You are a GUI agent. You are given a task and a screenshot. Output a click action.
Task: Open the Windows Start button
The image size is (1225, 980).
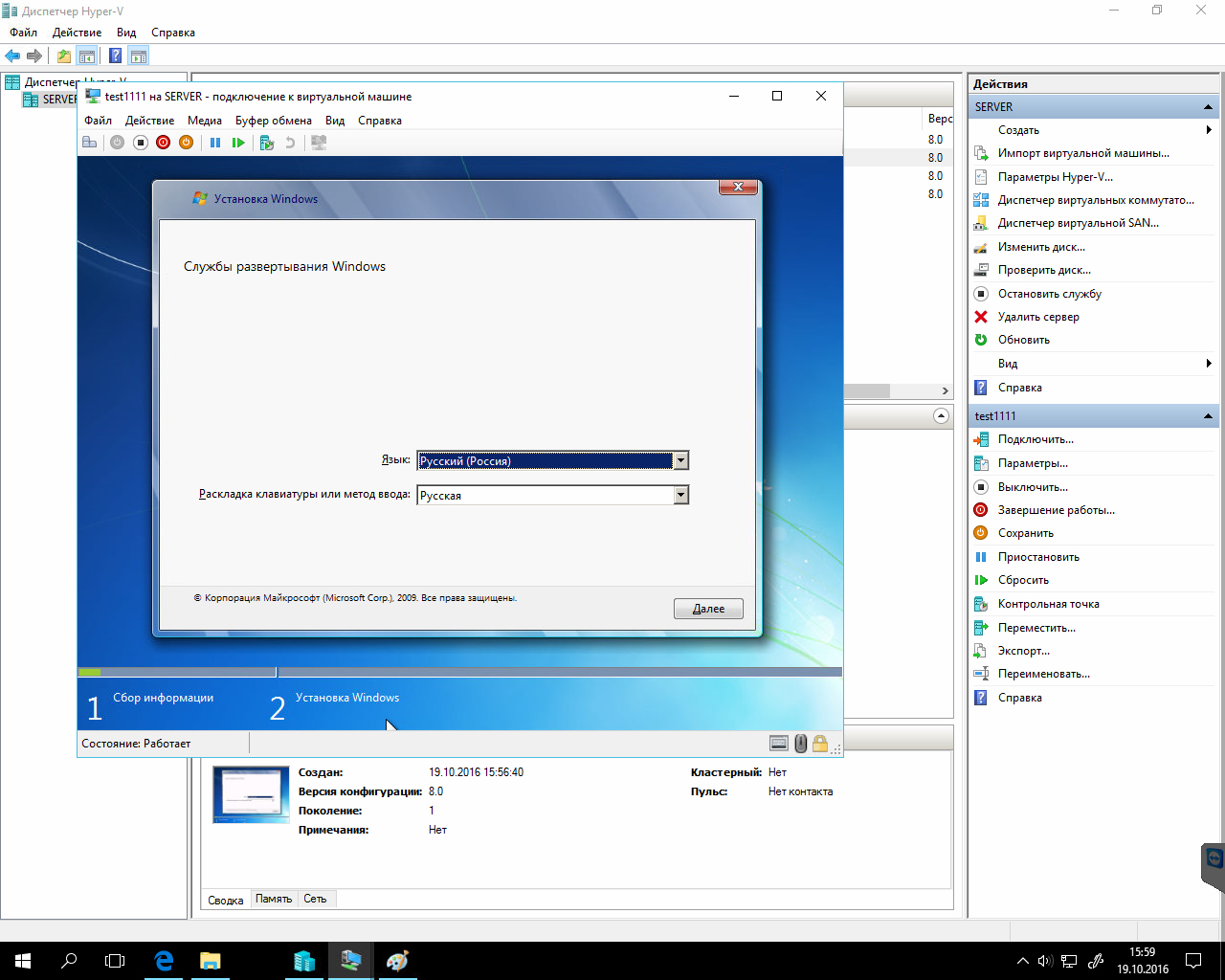coord(23,960)
